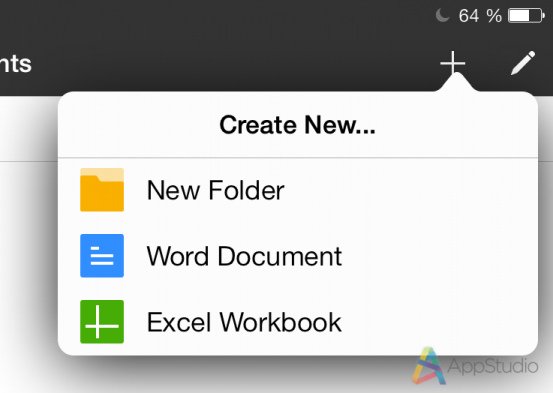Choose New Folder from the Create New menu
This screenshot has height=393, width=553.
298,190
